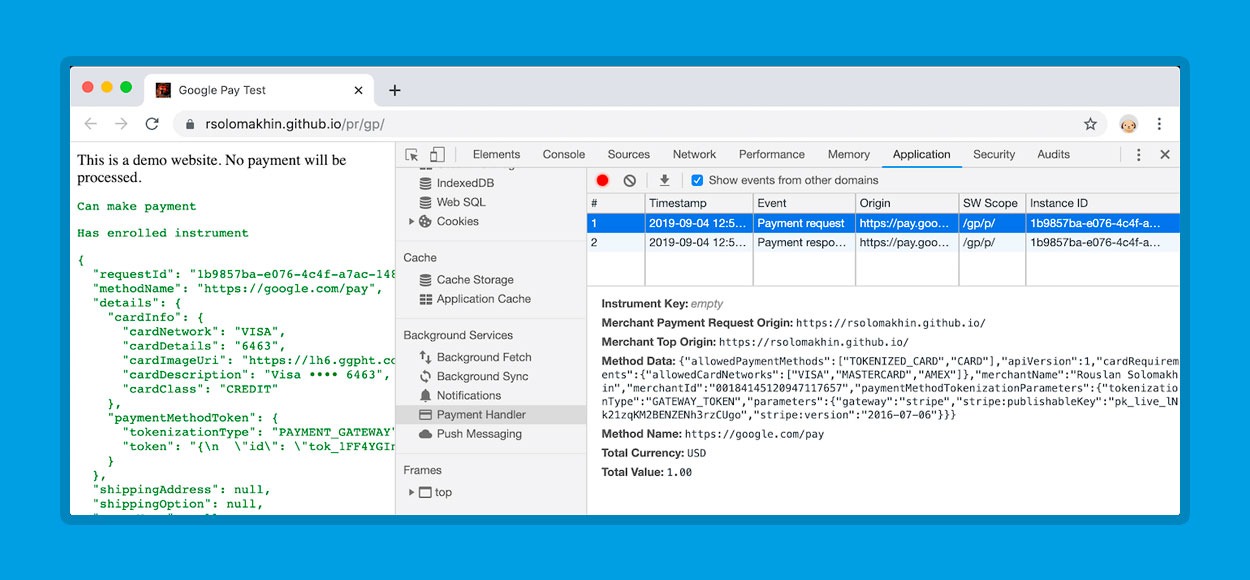Expand the top frame node
The image size is (1250, 580).
point(411,492)
